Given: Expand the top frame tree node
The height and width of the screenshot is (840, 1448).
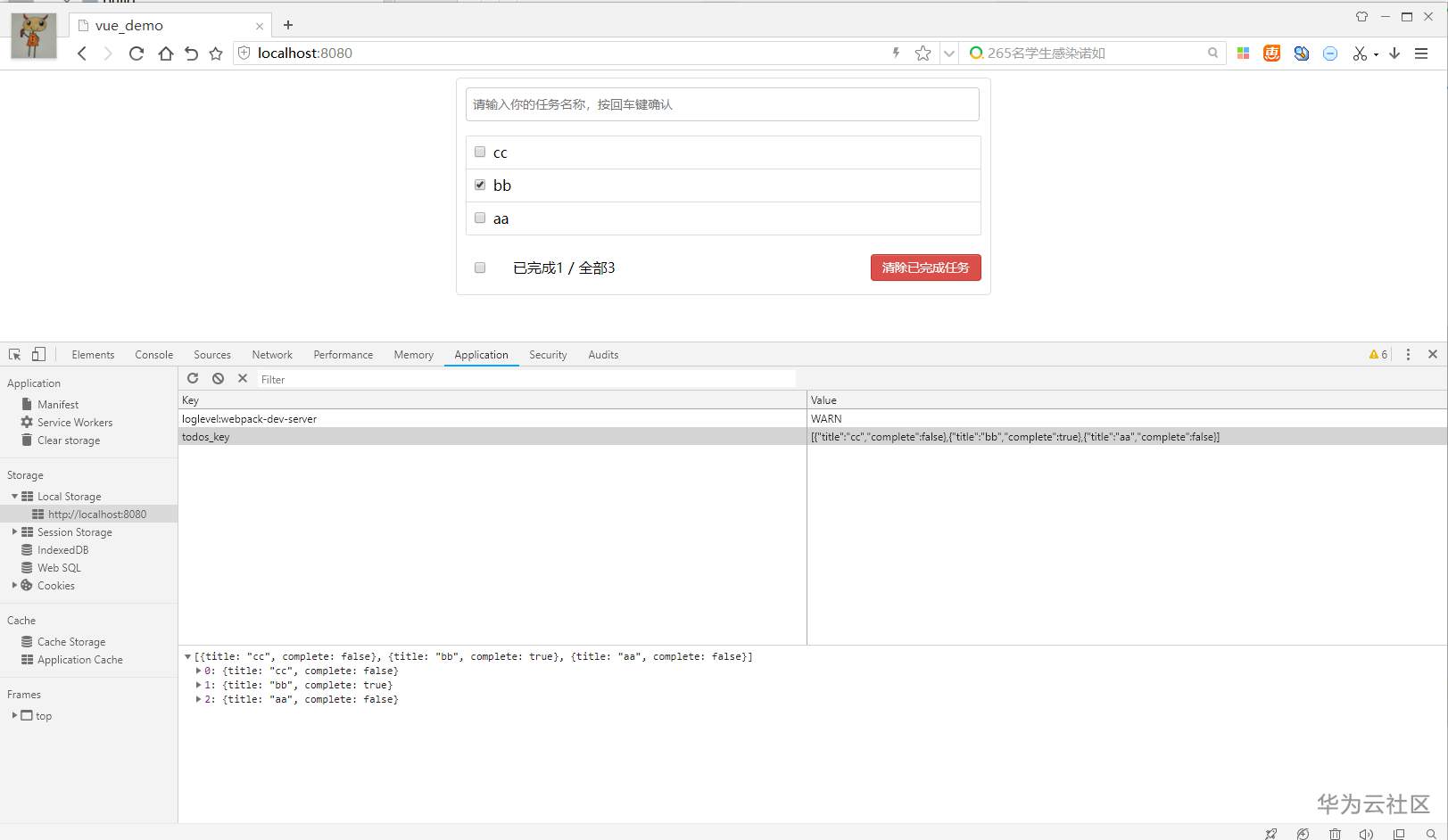Looking at the screenshot, I should [14, 715].
